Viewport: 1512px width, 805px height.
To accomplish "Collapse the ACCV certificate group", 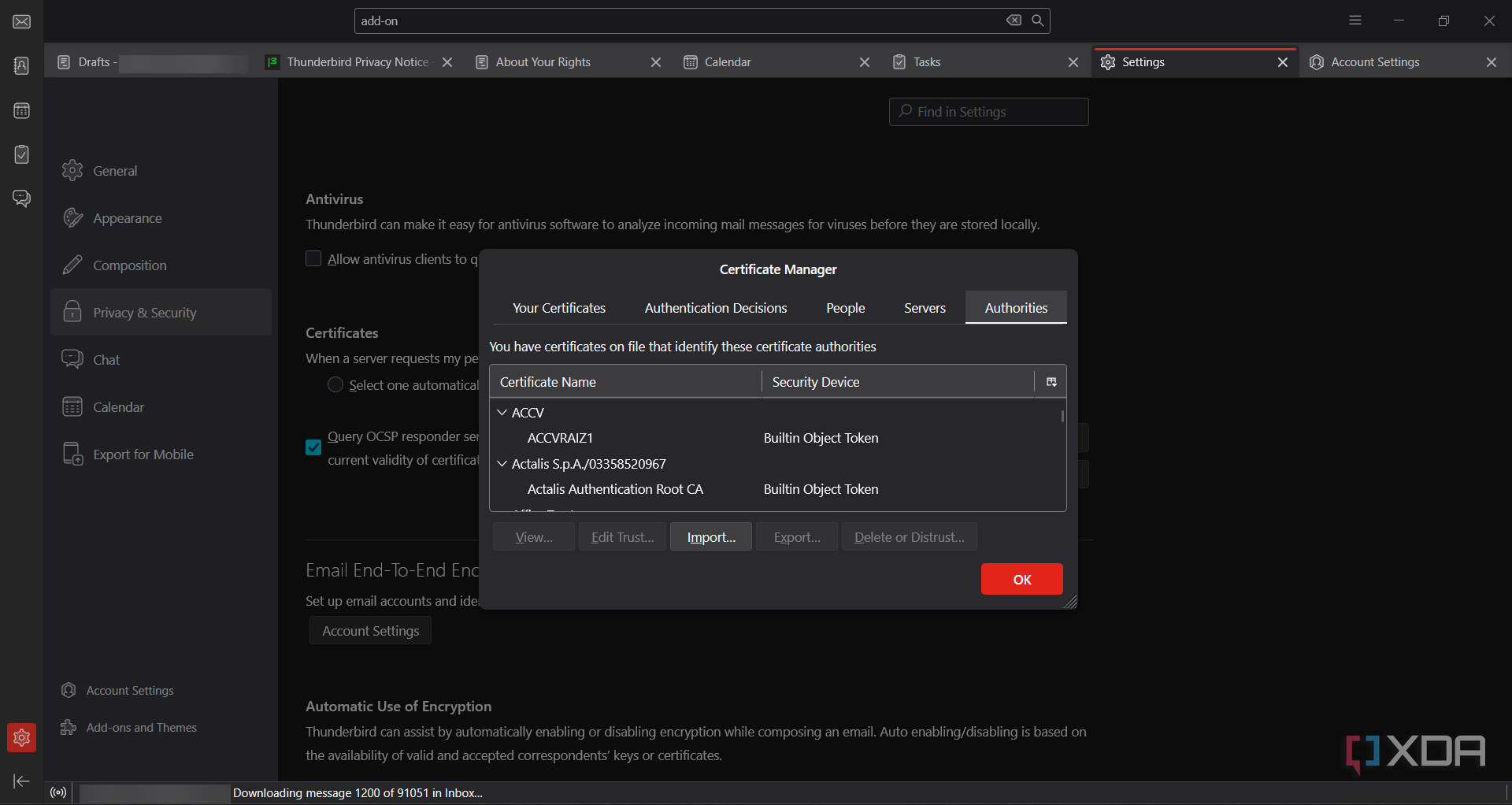I will coord(502,413).
